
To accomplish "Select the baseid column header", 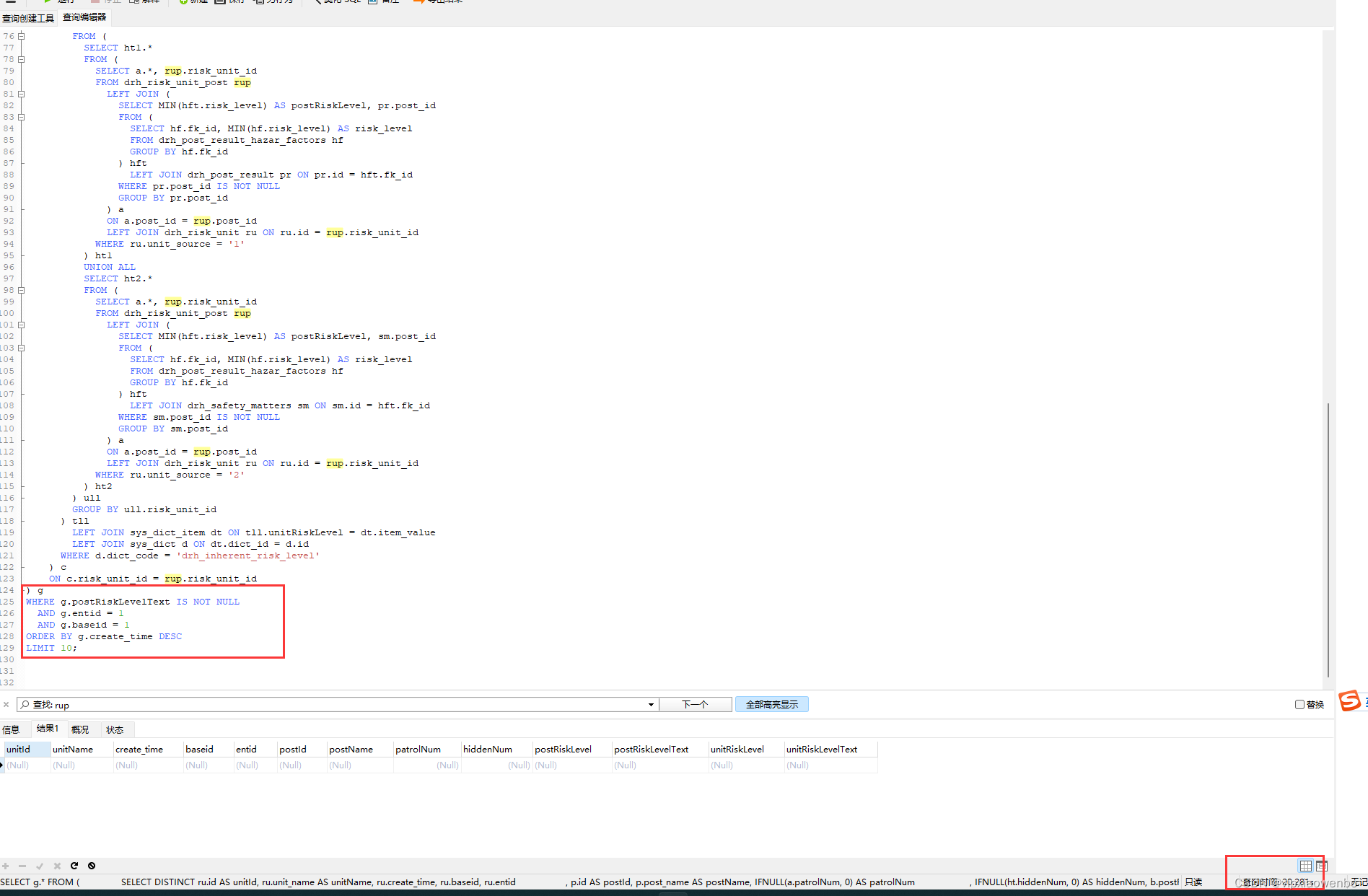I will 209,750.
